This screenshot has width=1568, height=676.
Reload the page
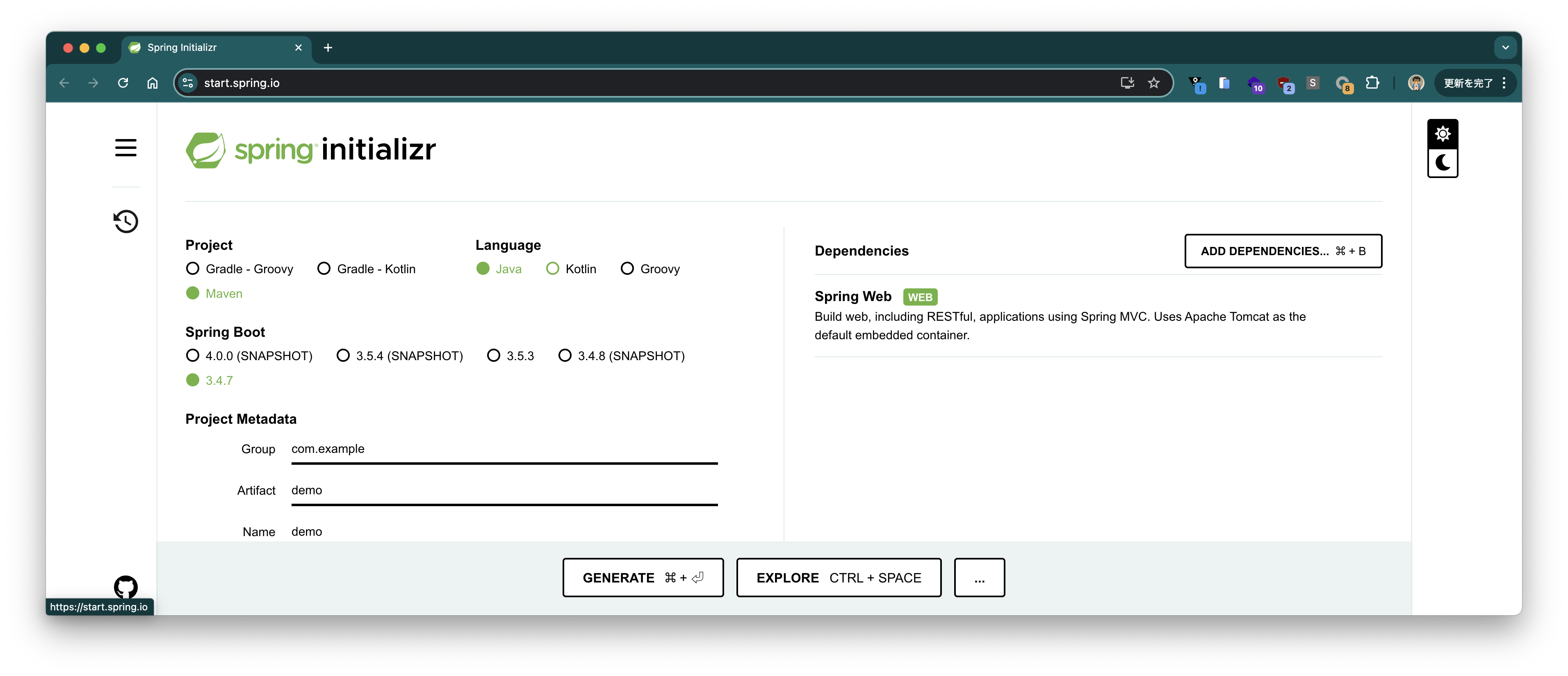pos(123,83)
